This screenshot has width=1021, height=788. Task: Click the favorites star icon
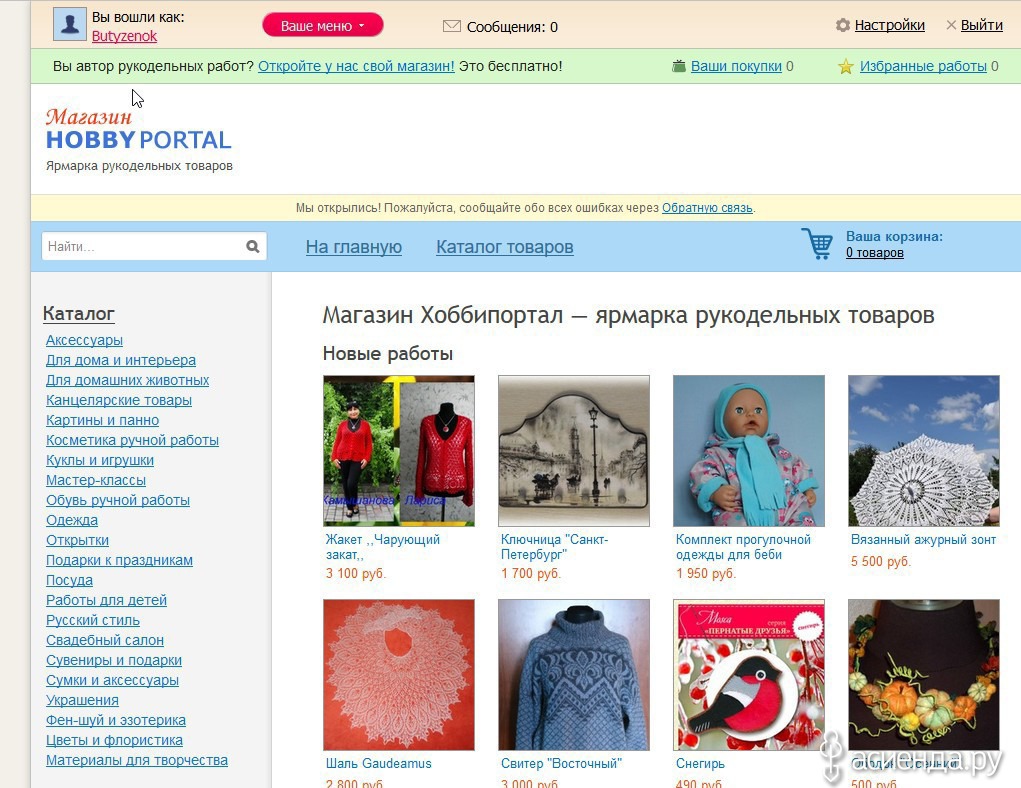[x=845, y=66]
